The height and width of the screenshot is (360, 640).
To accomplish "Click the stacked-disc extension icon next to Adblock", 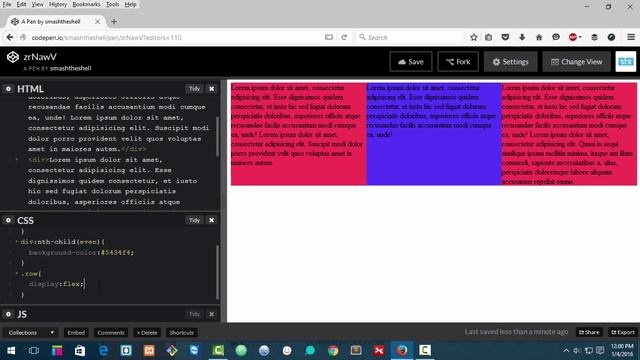I will (x=594, y=37).
